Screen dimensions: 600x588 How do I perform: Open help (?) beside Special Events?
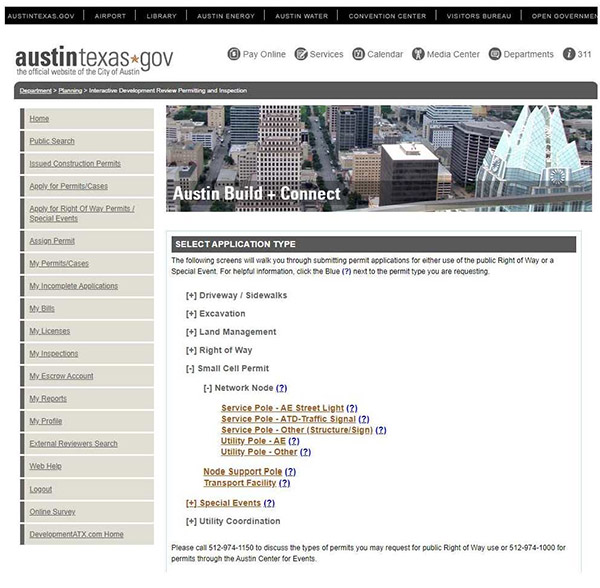pos(269,503)
